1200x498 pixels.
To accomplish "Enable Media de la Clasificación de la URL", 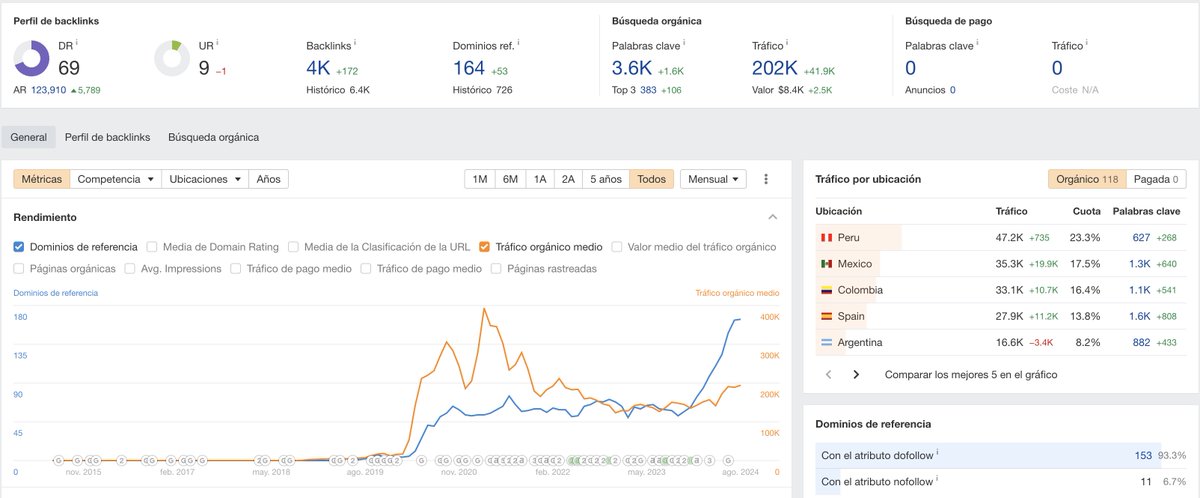I will 294,246.
